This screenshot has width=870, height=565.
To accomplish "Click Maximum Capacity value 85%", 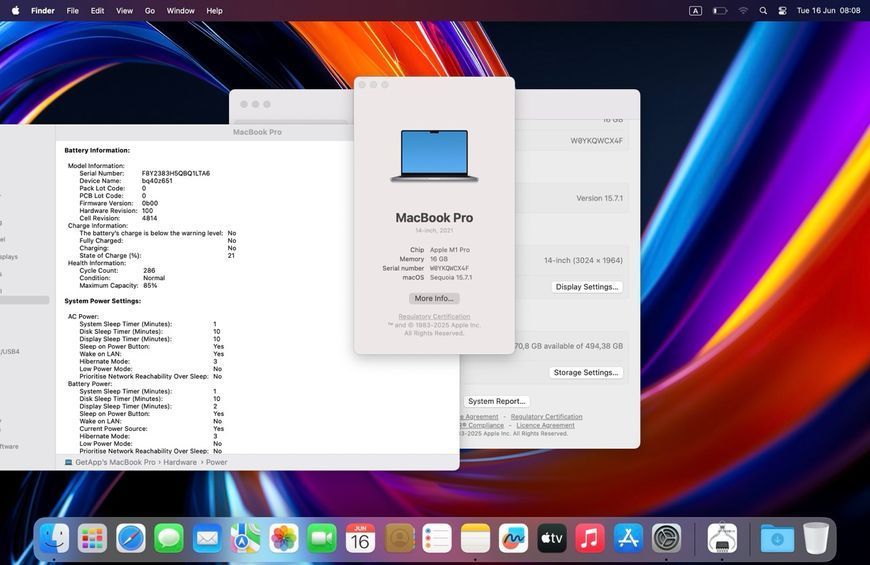I will pos(150,285).
